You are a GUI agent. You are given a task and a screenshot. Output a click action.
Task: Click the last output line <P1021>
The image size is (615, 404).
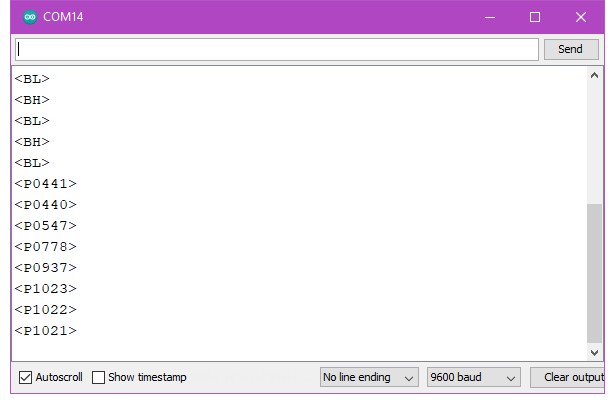click(46, 331)
